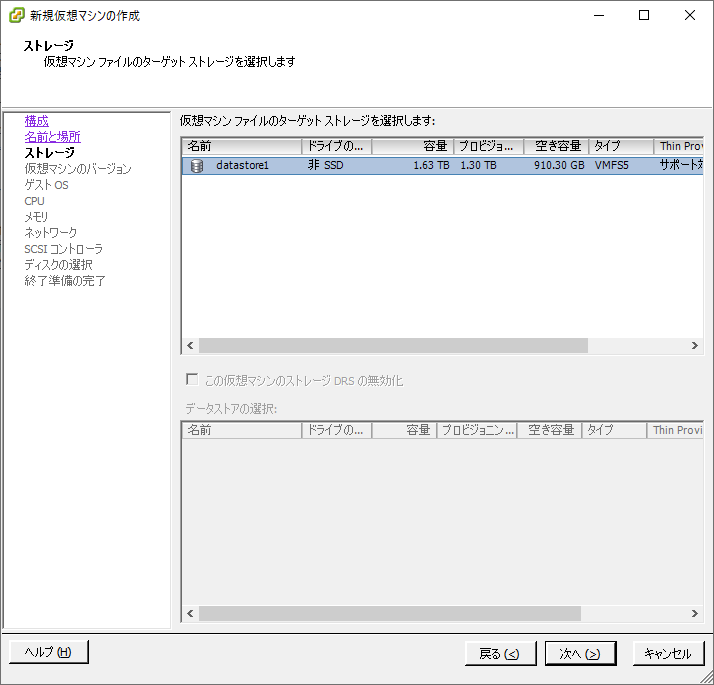Click the 910.30 GB free space cell
This screenshot has height=685, width=714.
coord(559,165)
